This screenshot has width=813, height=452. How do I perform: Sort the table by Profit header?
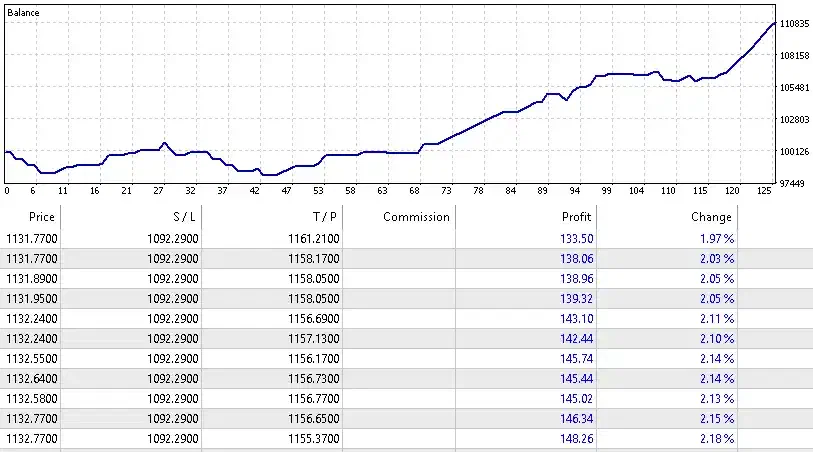click(576, 217)
